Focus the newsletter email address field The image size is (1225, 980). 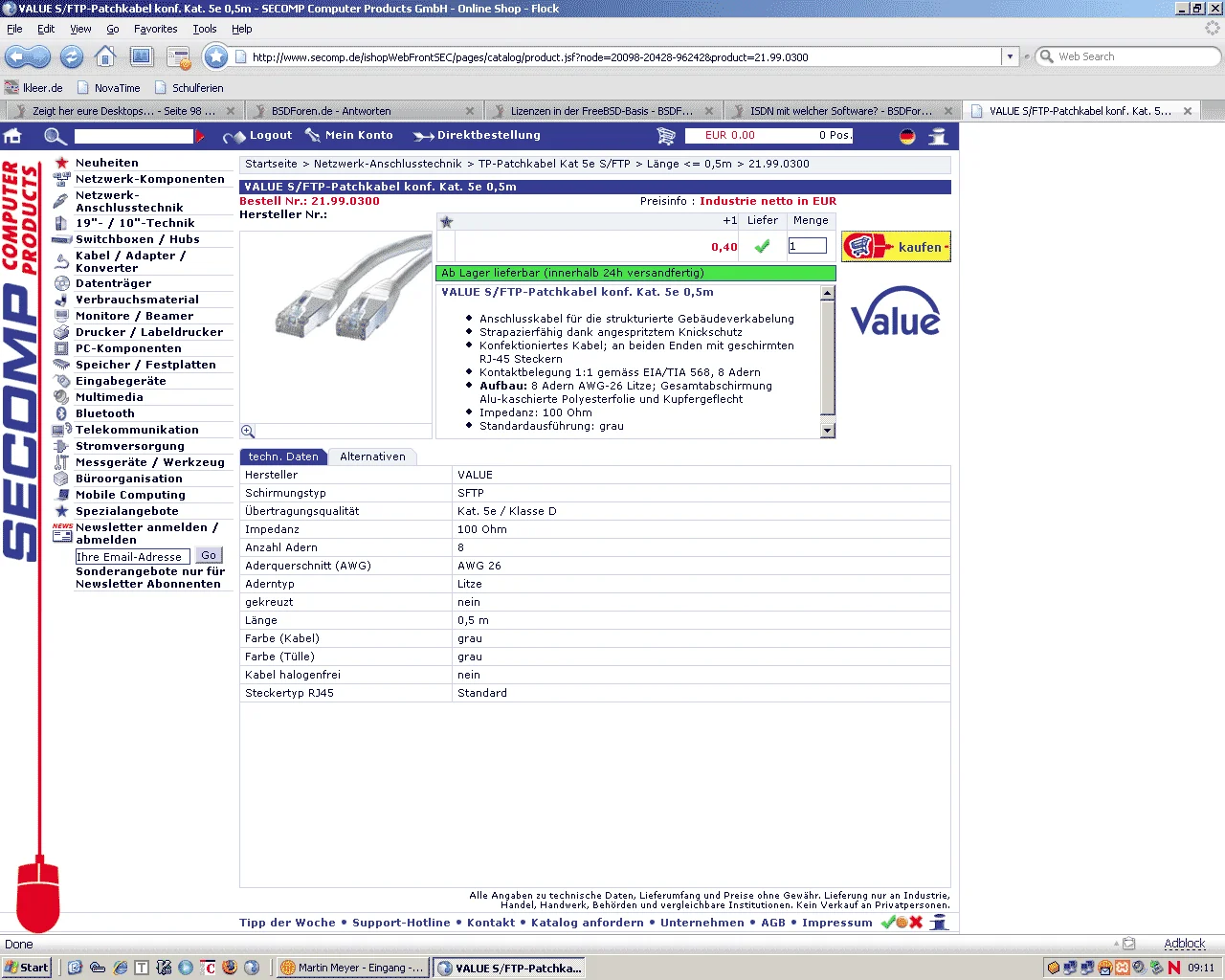click(x=133, y=556)
